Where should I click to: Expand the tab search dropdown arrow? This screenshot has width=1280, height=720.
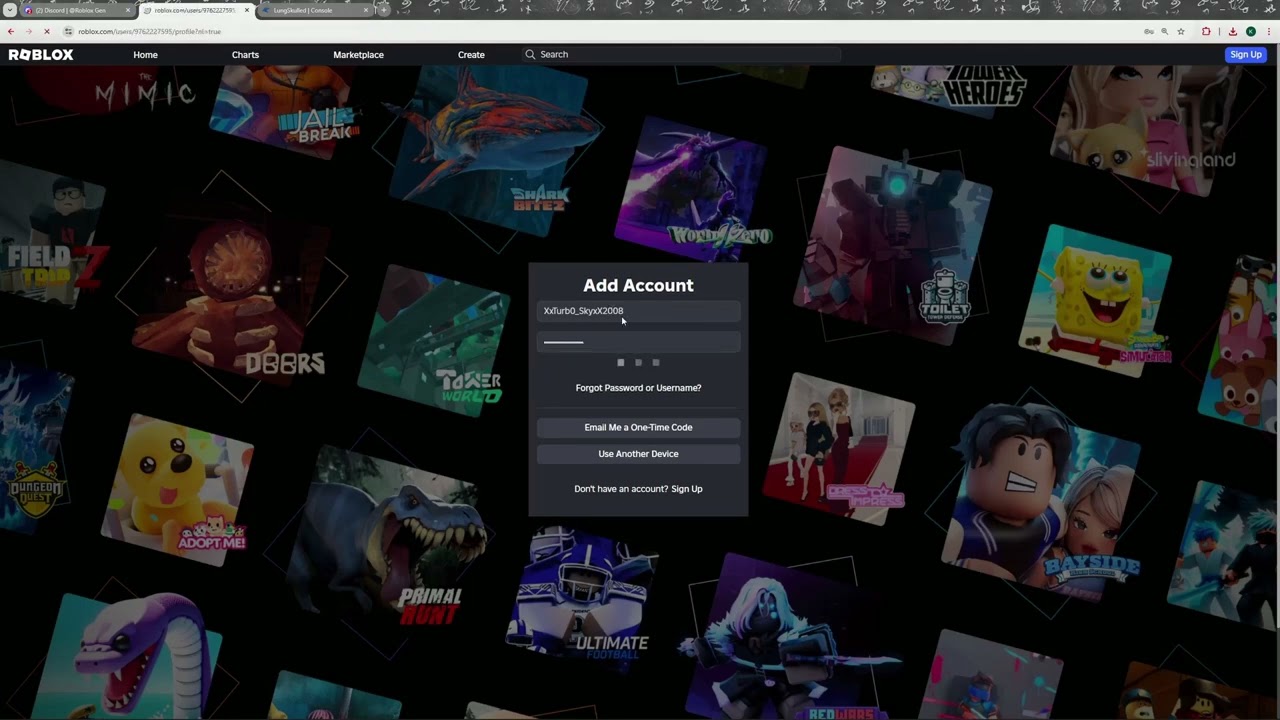tap(11, 10)
